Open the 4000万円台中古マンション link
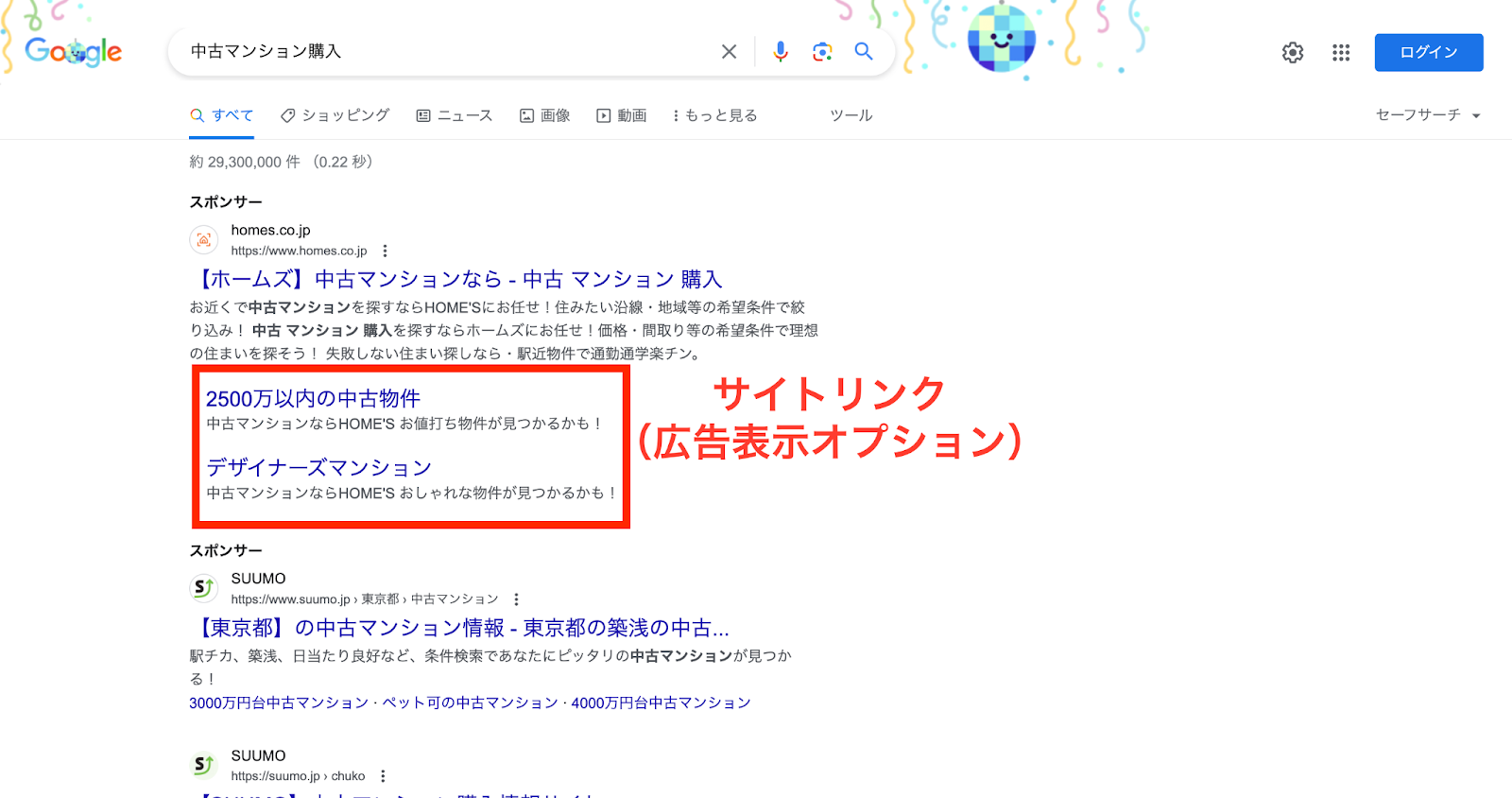Image resolution: width=1512 pixels, height=798 pixels. click(x=661, y=703)
